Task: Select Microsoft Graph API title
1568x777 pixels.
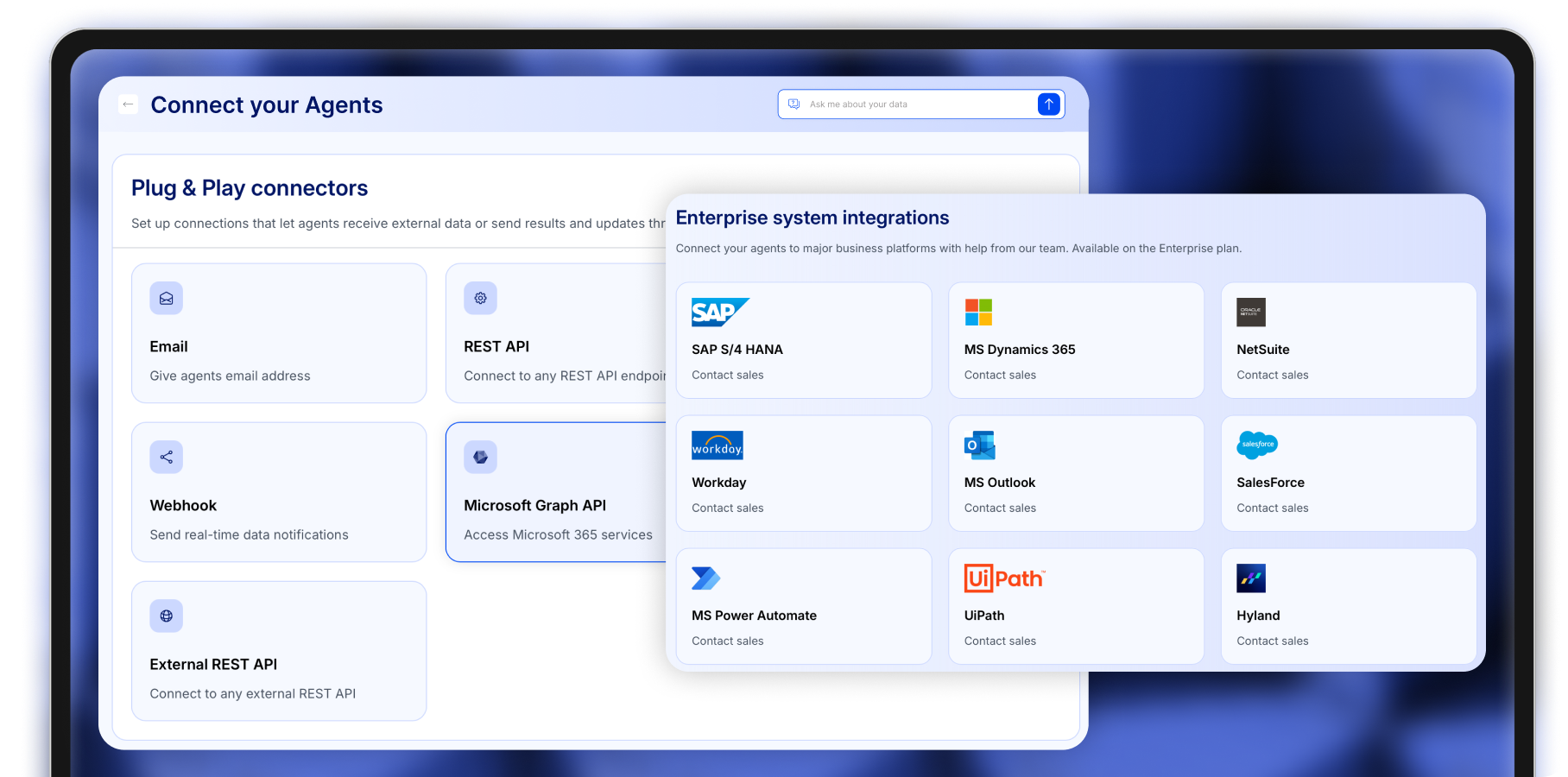Action: coord(534,505)
